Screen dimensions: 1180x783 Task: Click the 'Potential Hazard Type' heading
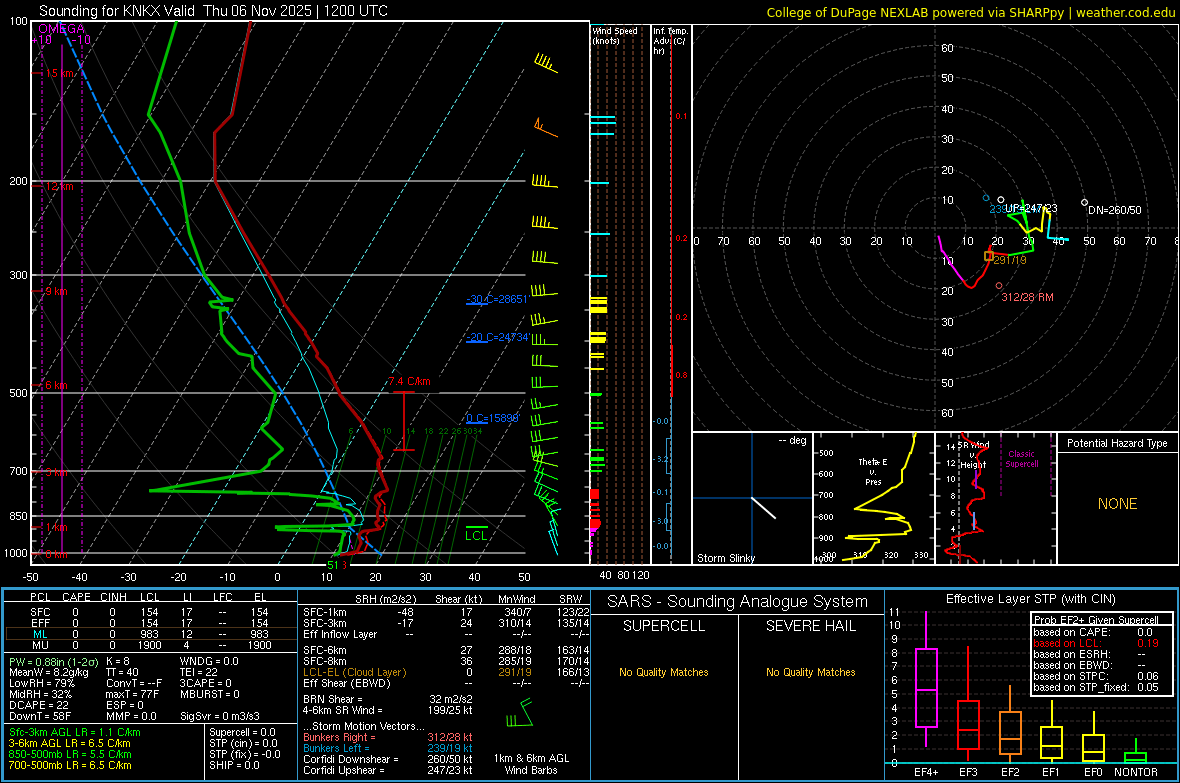tap(1117, 443)
